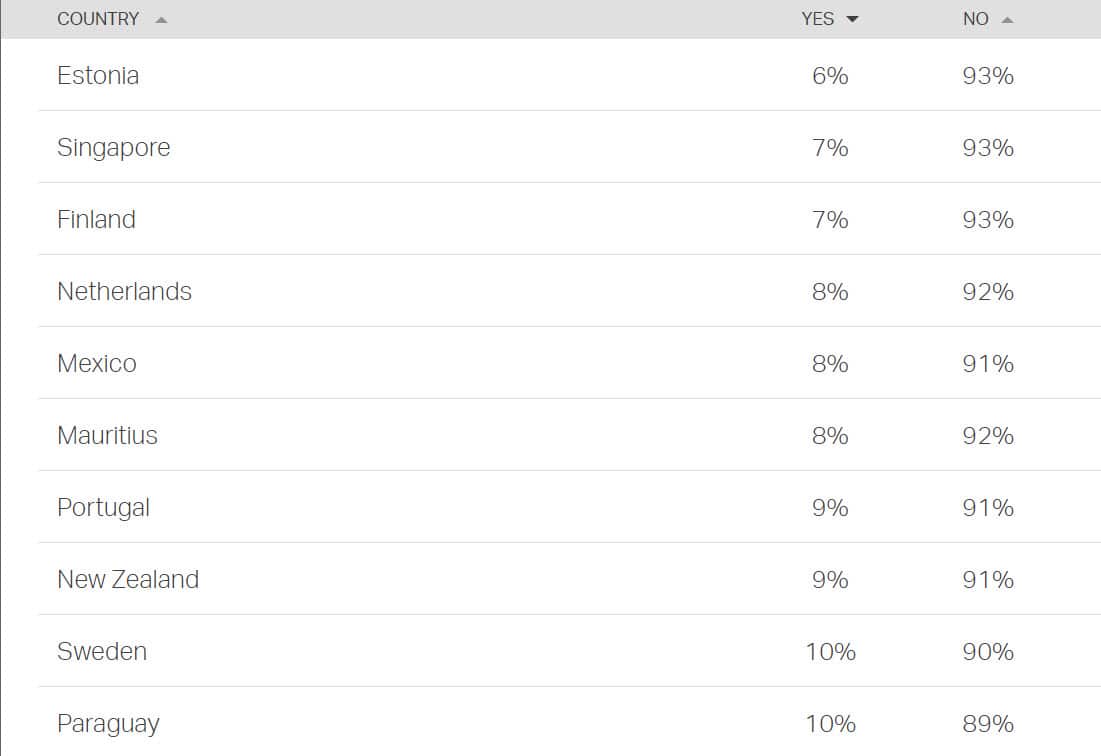The height and width of the screenshot is (756, 1101).
Task: Click Mauritius's 92% NO value
Action: tap(987, 435)
